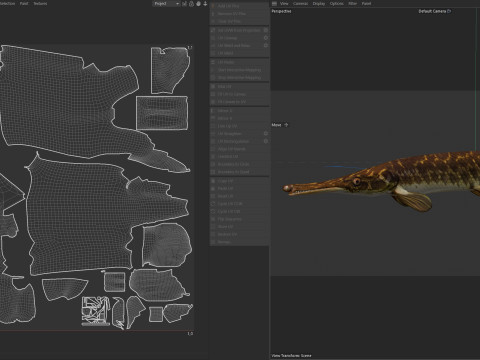Image resolution: width=480 pixels, height=360 pixels.
Task: Choose Fit Canvas to UV
Action: point(239,102)
